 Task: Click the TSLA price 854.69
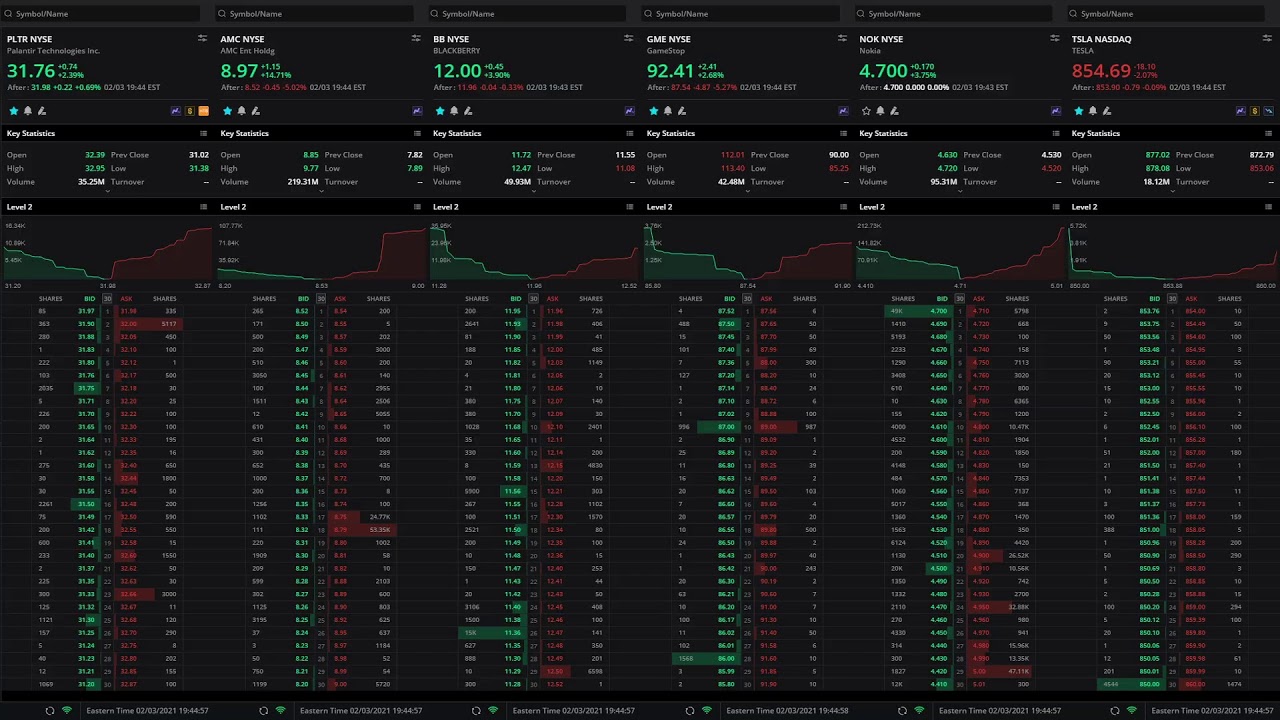point(1101,71)
